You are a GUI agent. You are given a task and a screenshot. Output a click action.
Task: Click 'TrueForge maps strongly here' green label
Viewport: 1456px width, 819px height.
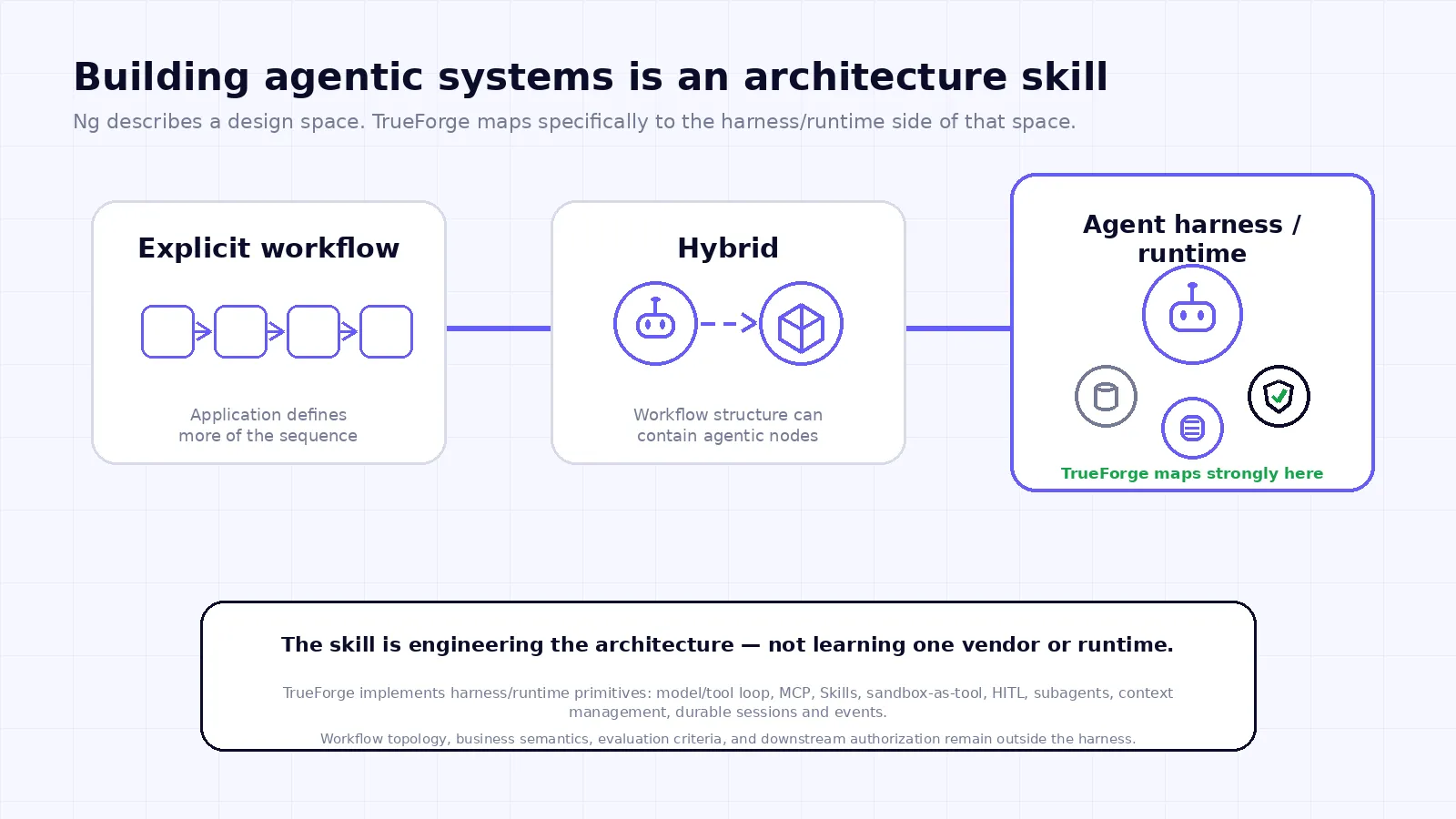tap(1192, 473)
